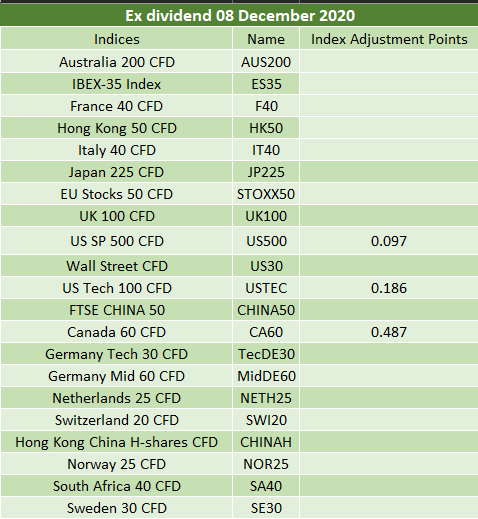Select the Sweden 30 CFD cell

click(x=117, y=508)
